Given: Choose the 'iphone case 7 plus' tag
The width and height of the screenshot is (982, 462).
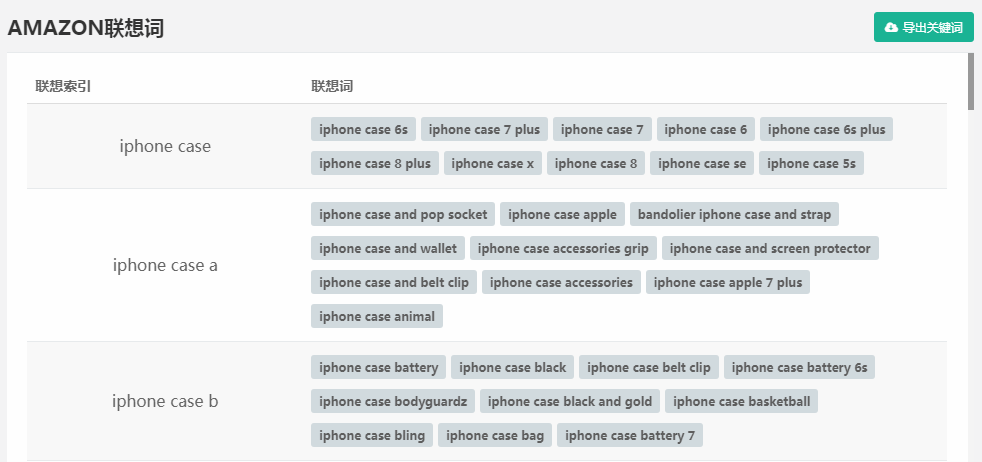Looking at the screenshot, I should click(x=484, y=130).
